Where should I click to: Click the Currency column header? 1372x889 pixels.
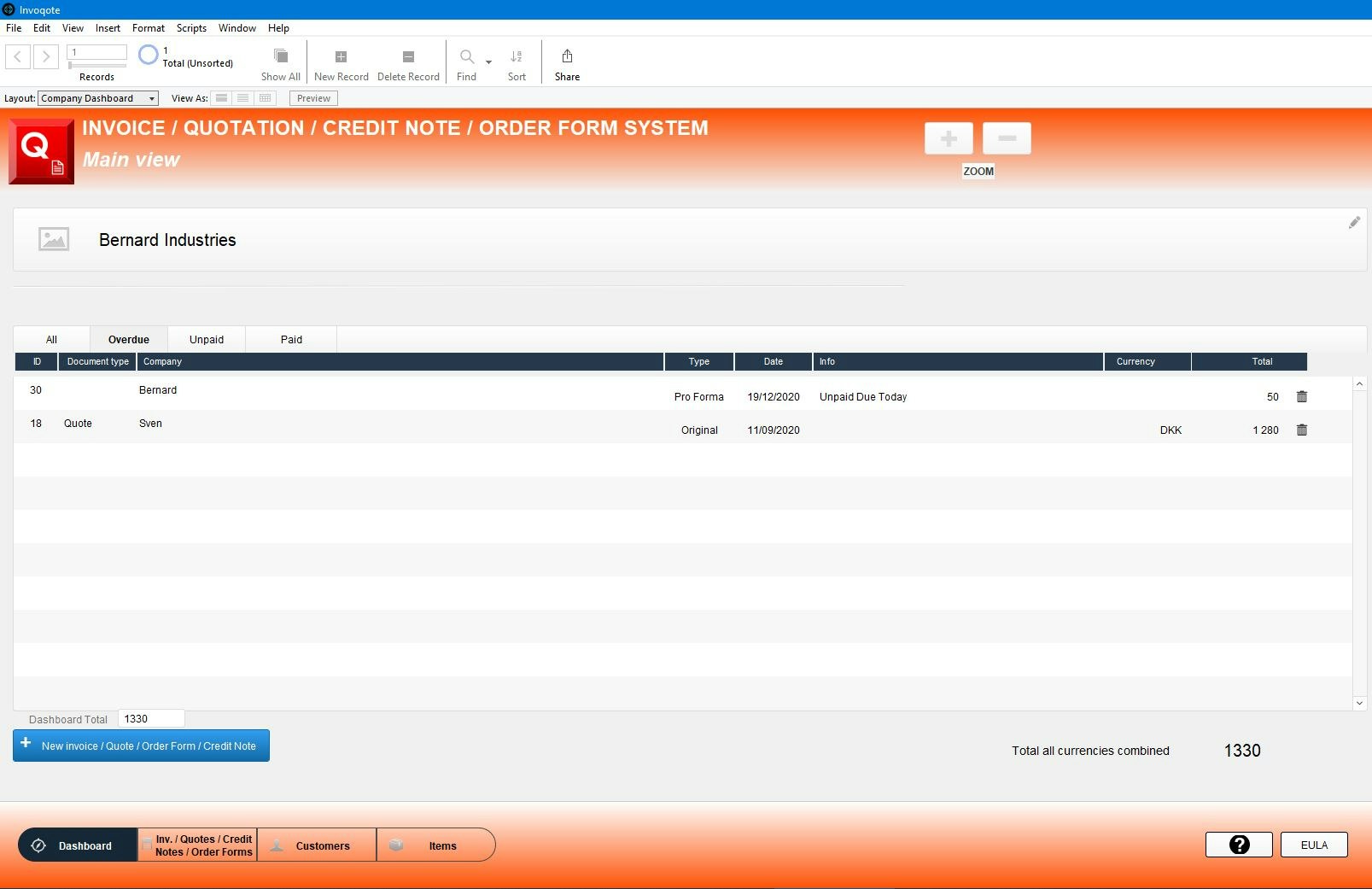[1147, 361]
